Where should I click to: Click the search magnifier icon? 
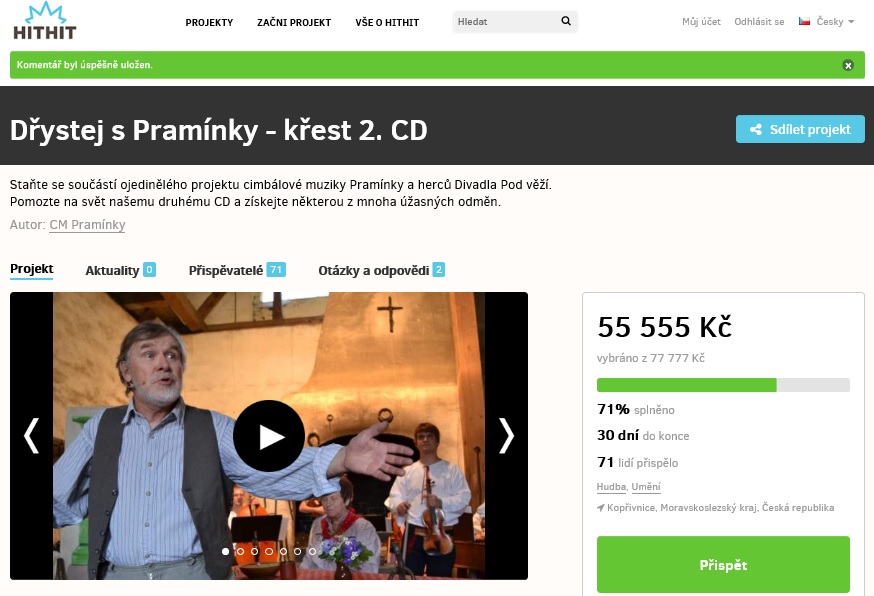[566, 21]
